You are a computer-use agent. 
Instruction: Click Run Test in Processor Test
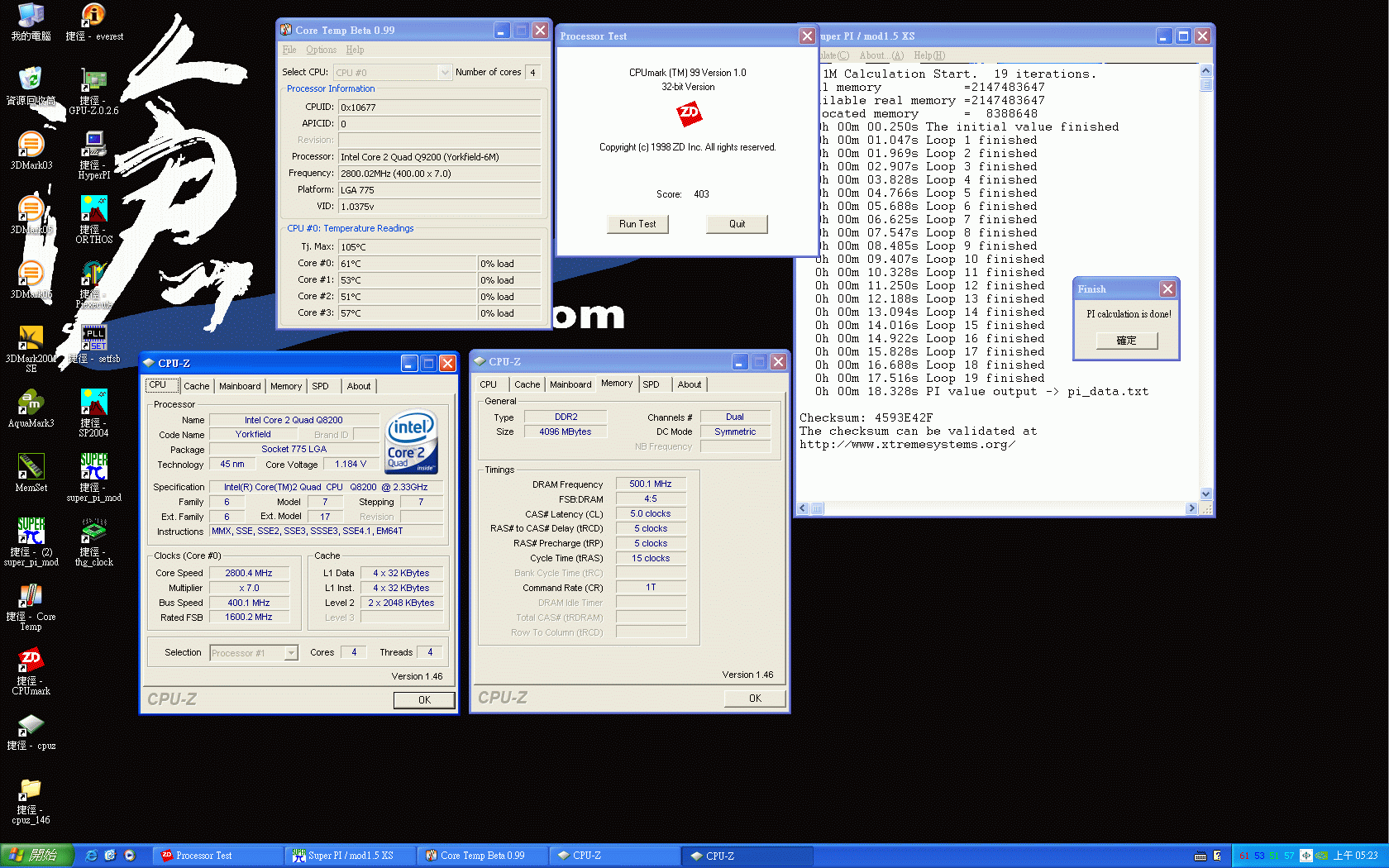click(637, 224)
